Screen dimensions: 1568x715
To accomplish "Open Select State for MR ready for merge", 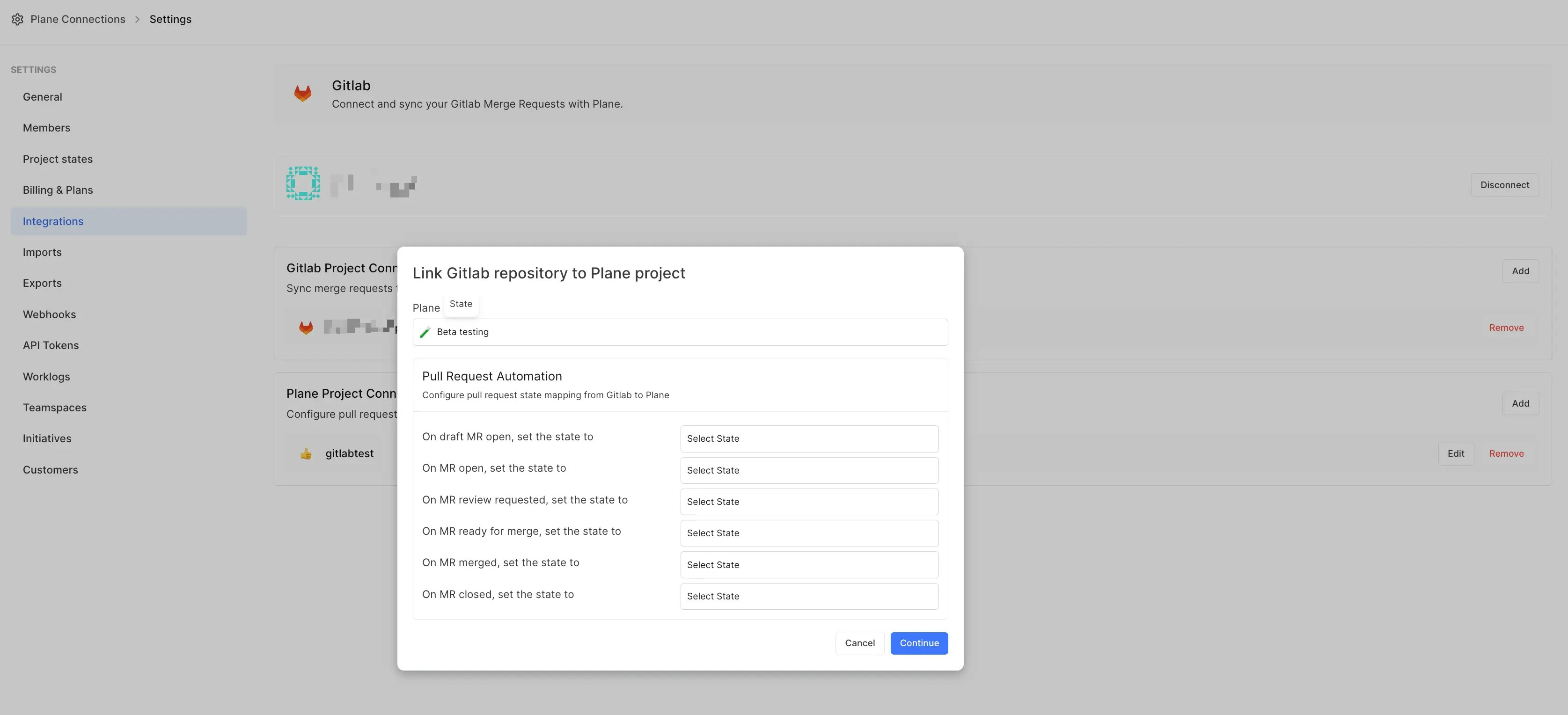I will click(x=809, y=533).
